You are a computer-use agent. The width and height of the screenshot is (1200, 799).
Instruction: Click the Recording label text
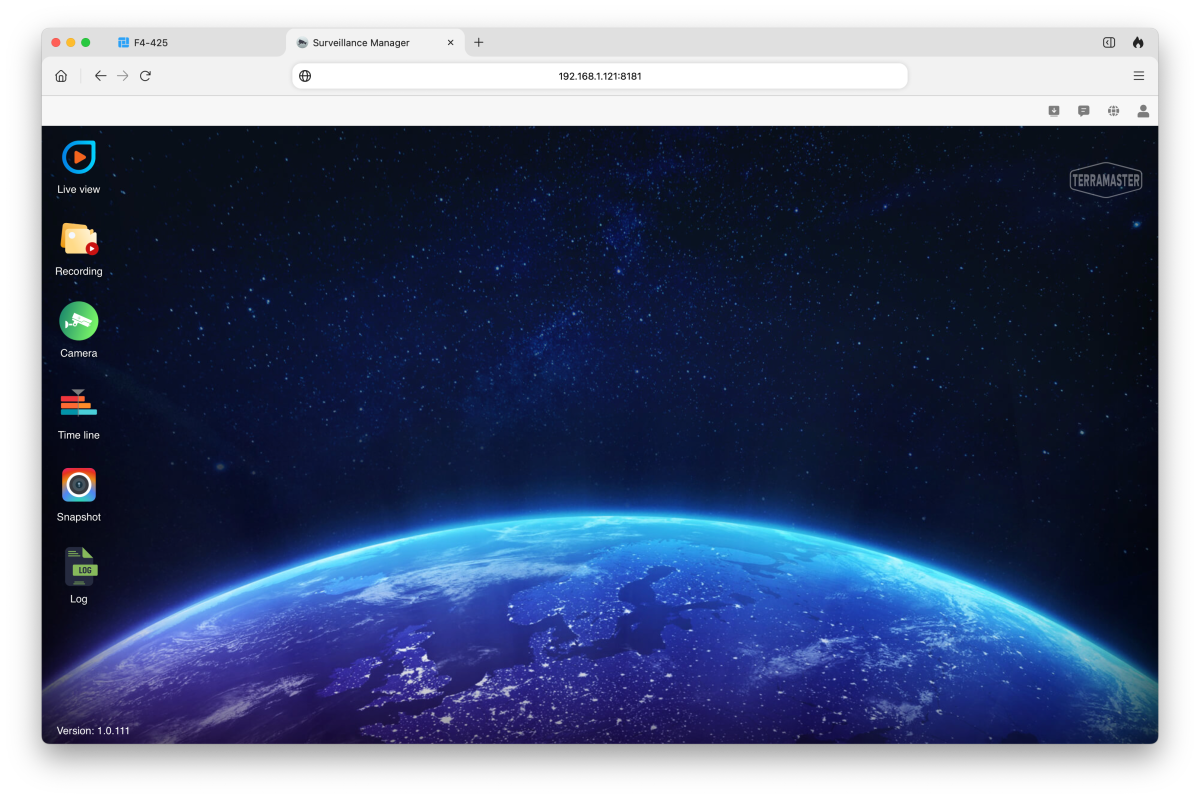pos(79,271)
